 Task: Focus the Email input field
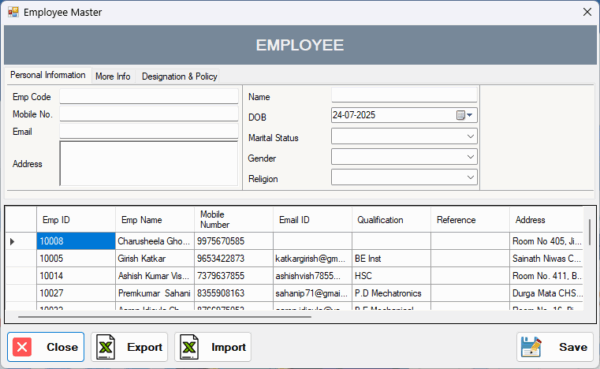click(149, 131)
